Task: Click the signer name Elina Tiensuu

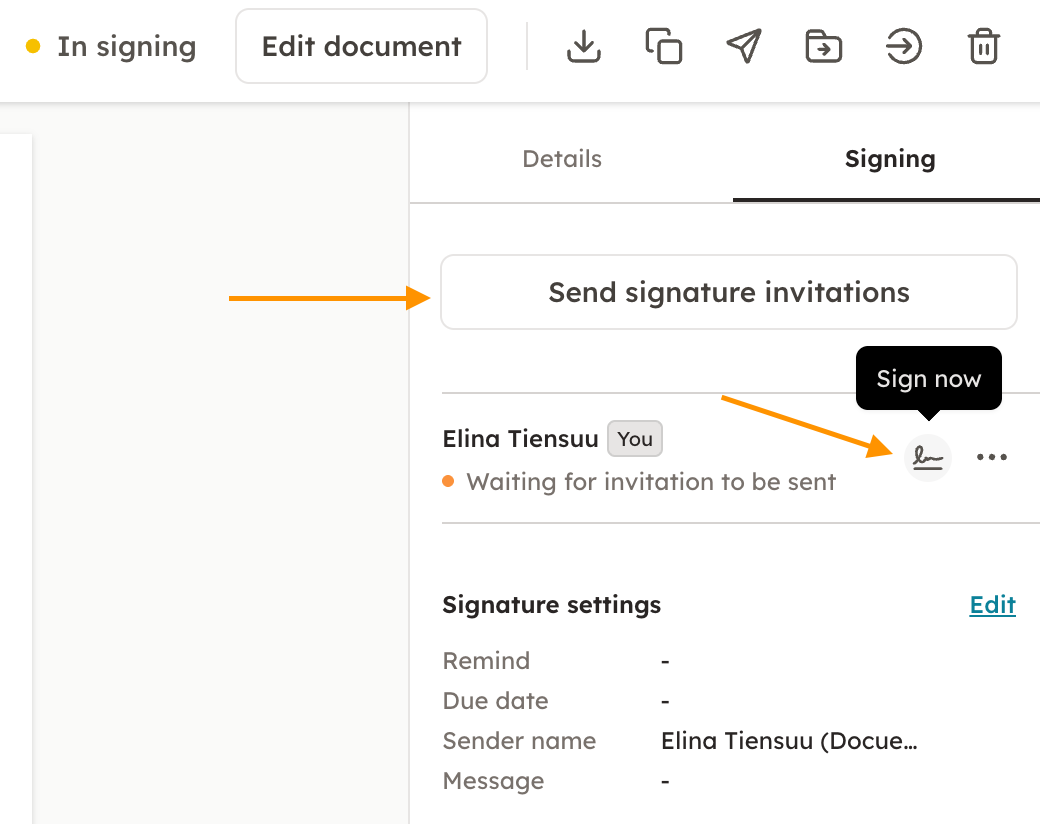Action: coord(520,439)
